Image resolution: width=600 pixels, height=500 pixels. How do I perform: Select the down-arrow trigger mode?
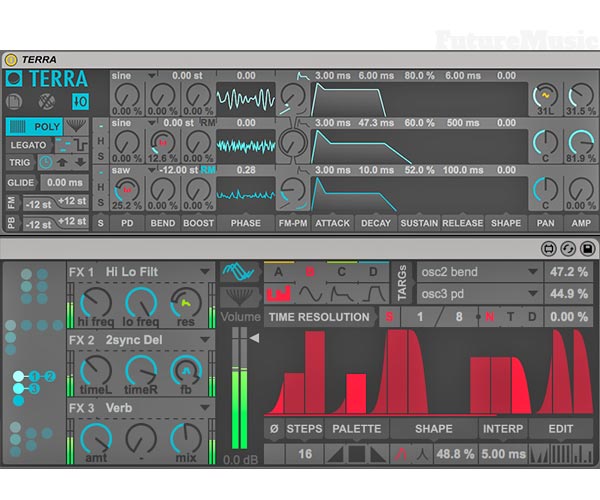point(80,163)
